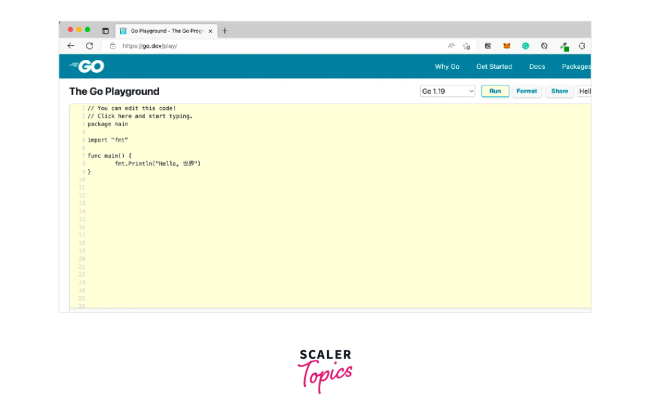Open the green Grammarly extension icon
Screen dimensions: 650x400
point(525,46)
